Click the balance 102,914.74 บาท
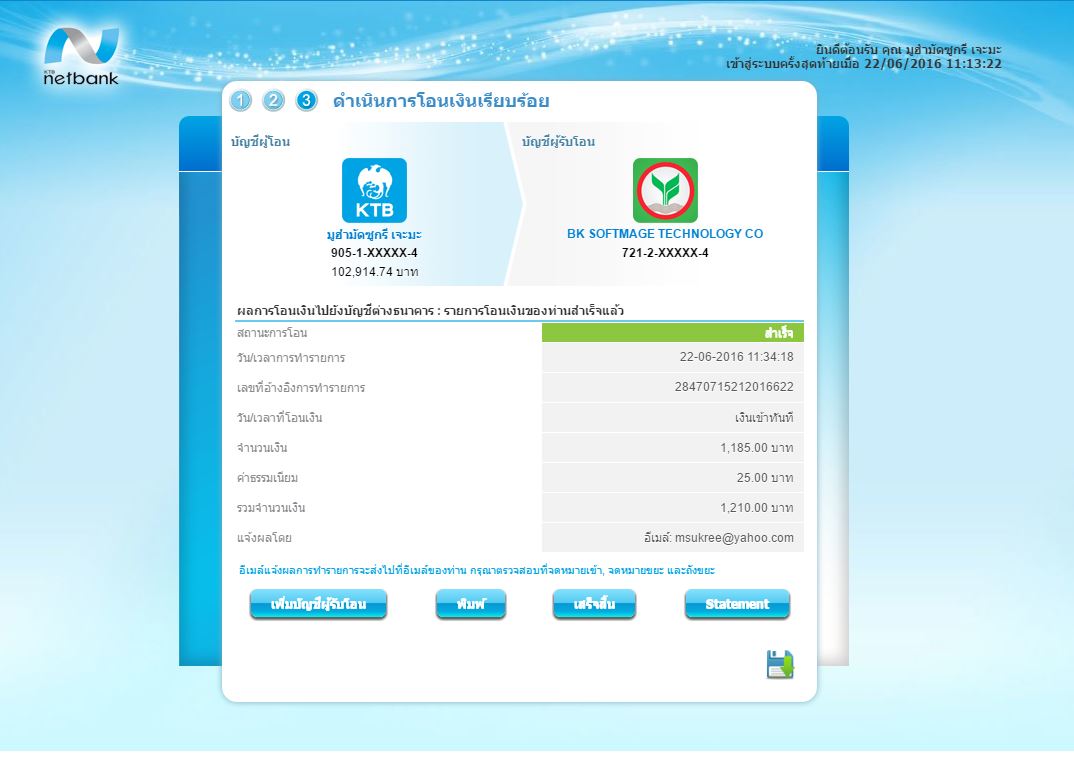The width and height of the screenshot is (1074, 760). tap(375, 272)
